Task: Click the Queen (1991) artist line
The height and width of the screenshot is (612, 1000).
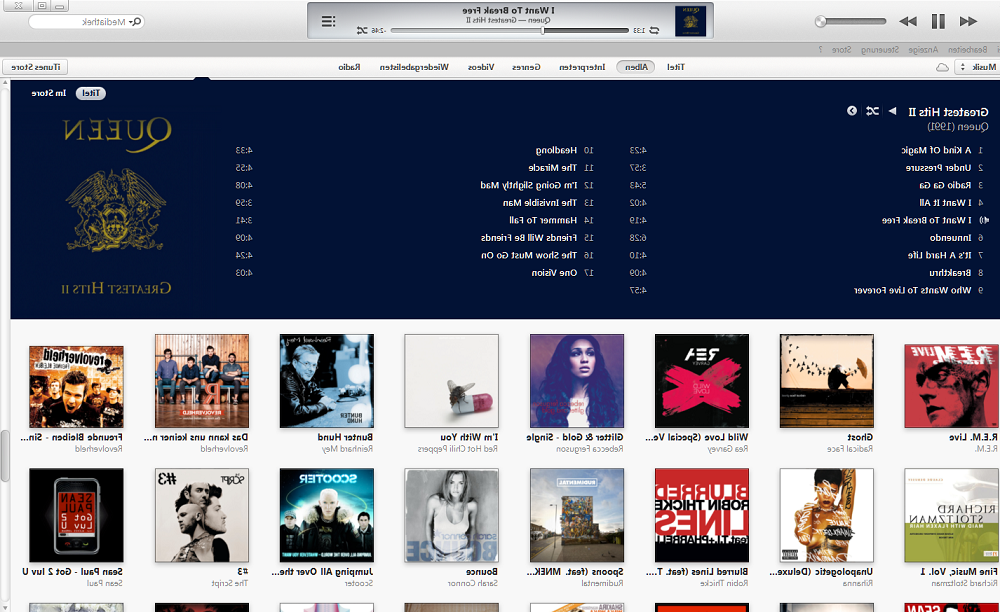Action: click(957, 127)
